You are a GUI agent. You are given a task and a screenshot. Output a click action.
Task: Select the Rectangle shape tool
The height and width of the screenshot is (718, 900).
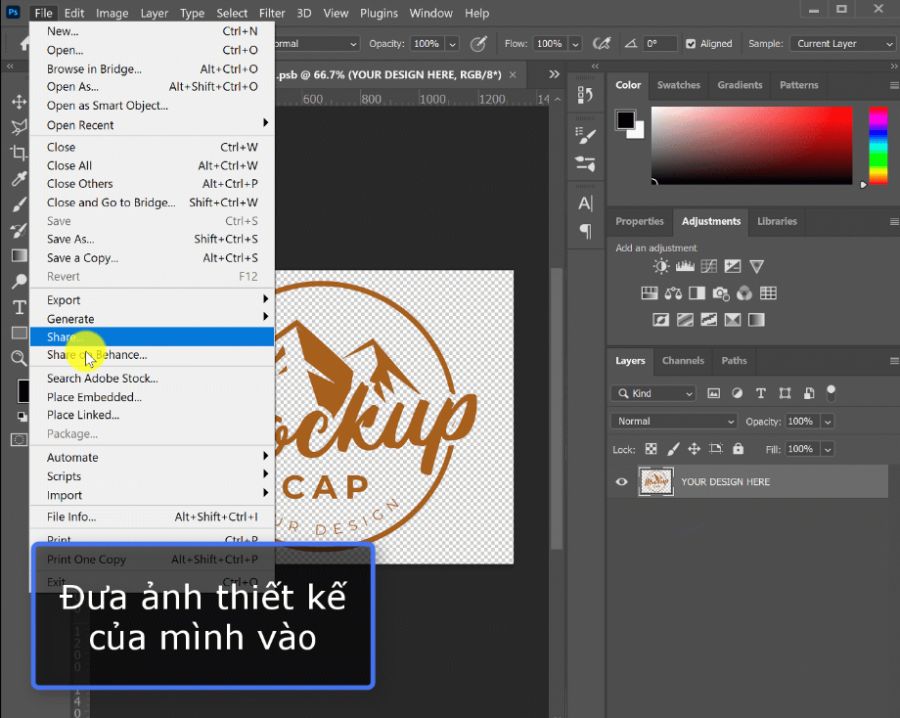click(x=19, y=333)
